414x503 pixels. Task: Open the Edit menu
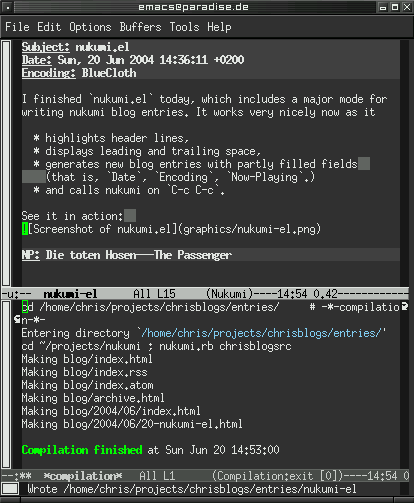49,27
